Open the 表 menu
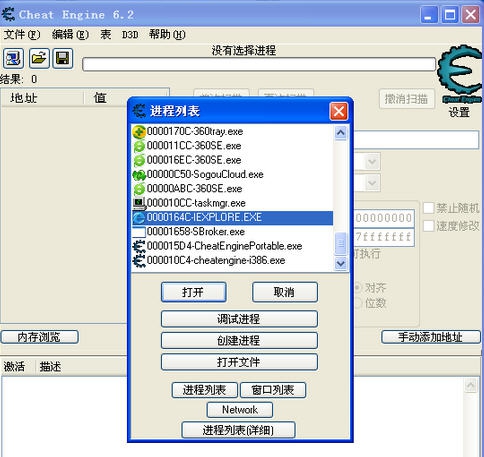The height and width of the screenshot is (457, 484). point(105,34)
